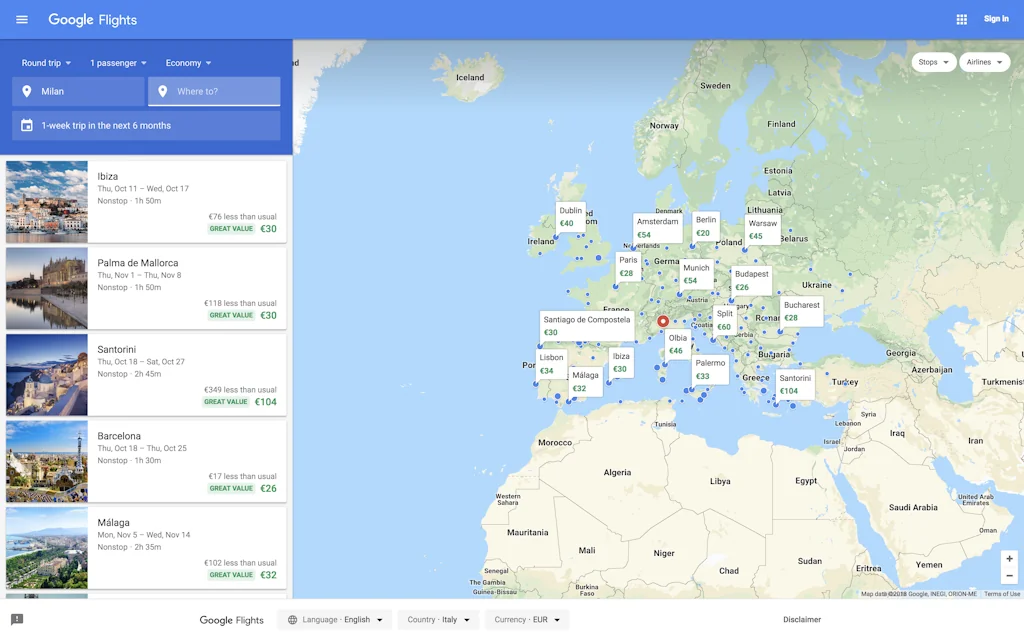Viewport: 1024px width, 640px height.
Task: Select the Ibiza destination photo
Action: pyautogui.click(x=46, y=201)
